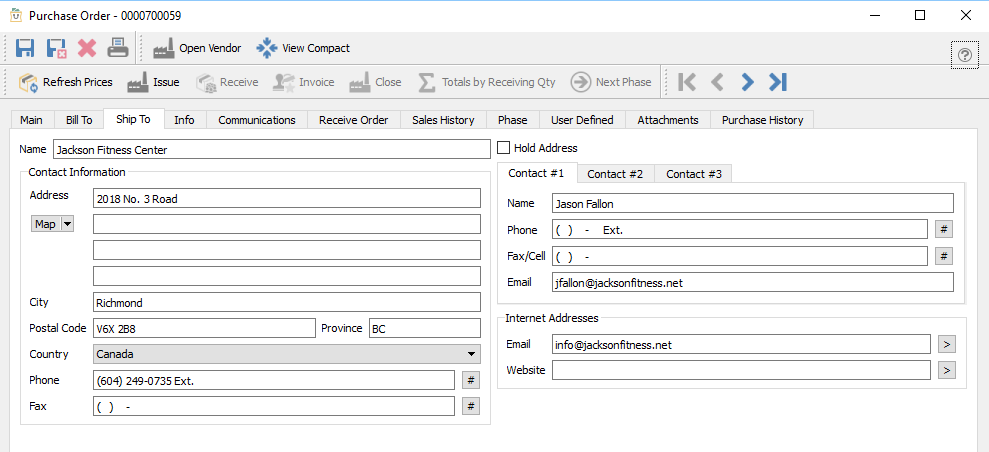Click the Save disk icon
This screenshot has width=989, height=452.
tap(26, 48)
